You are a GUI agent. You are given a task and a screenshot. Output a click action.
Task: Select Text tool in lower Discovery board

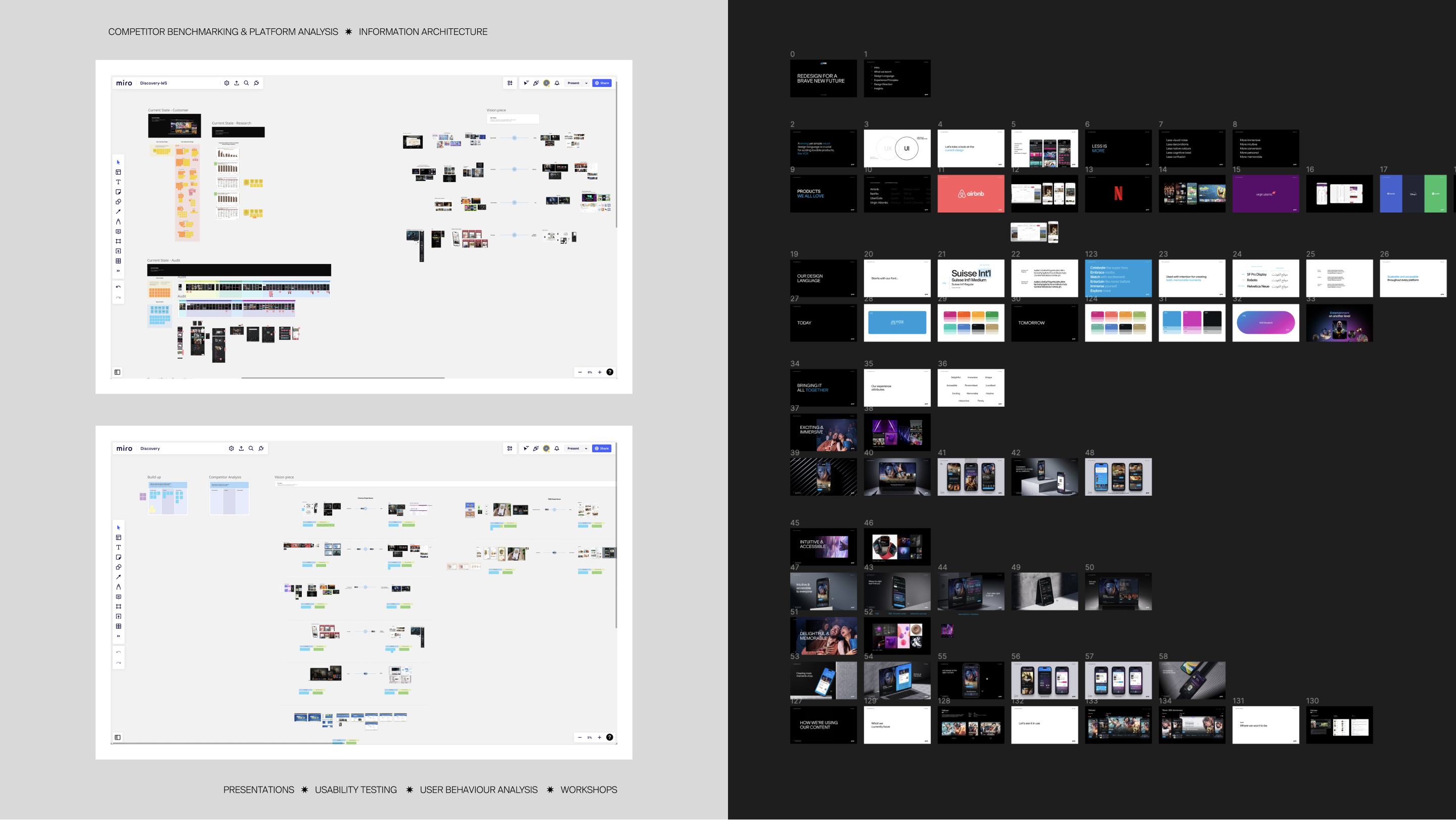(x=118, y=547)
